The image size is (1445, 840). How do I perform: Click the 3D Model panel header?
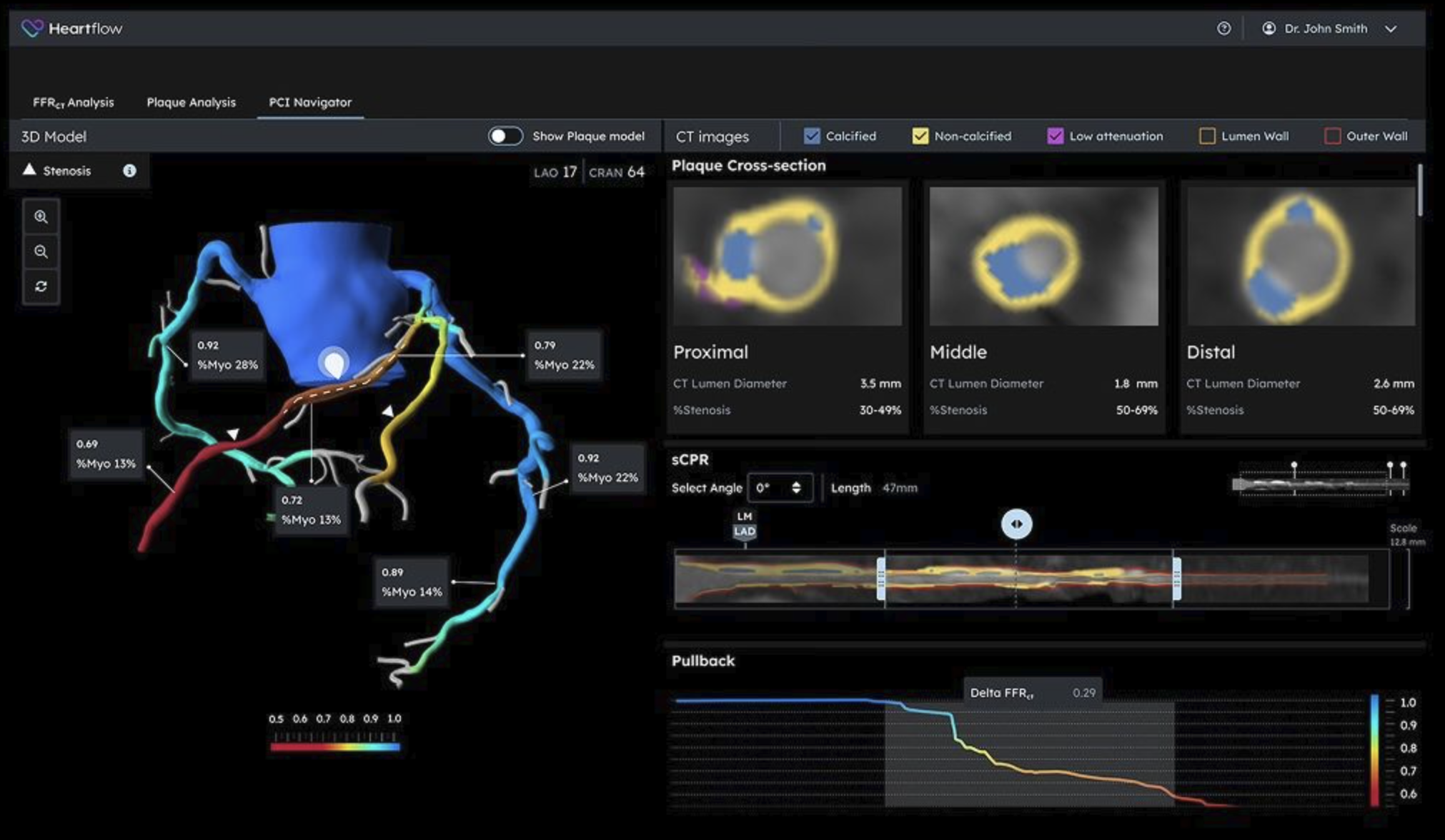click(54, 136)
